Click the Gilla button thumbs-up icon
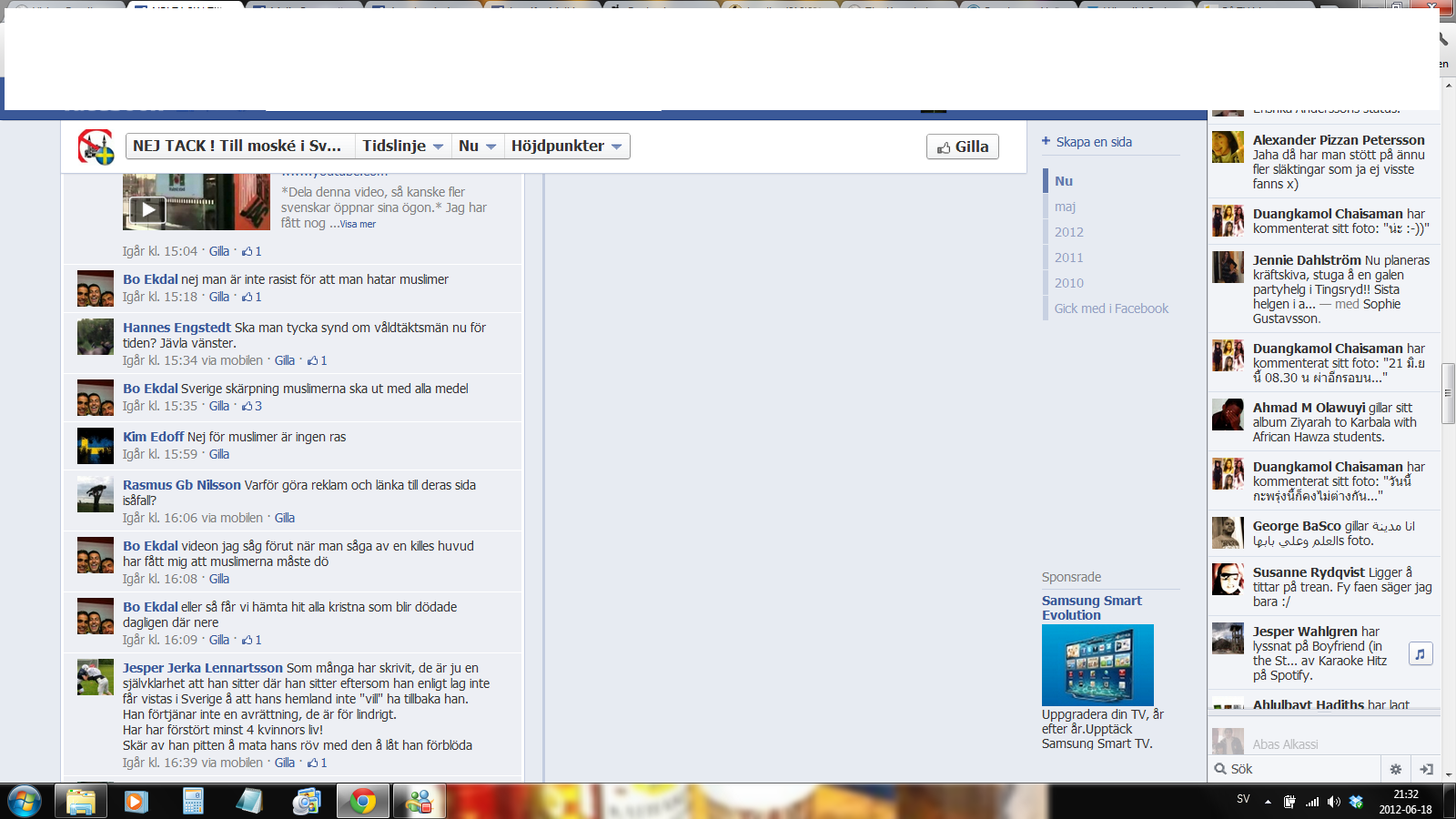The height and width of the screenshot is (819, 1456). click(944, 147)
